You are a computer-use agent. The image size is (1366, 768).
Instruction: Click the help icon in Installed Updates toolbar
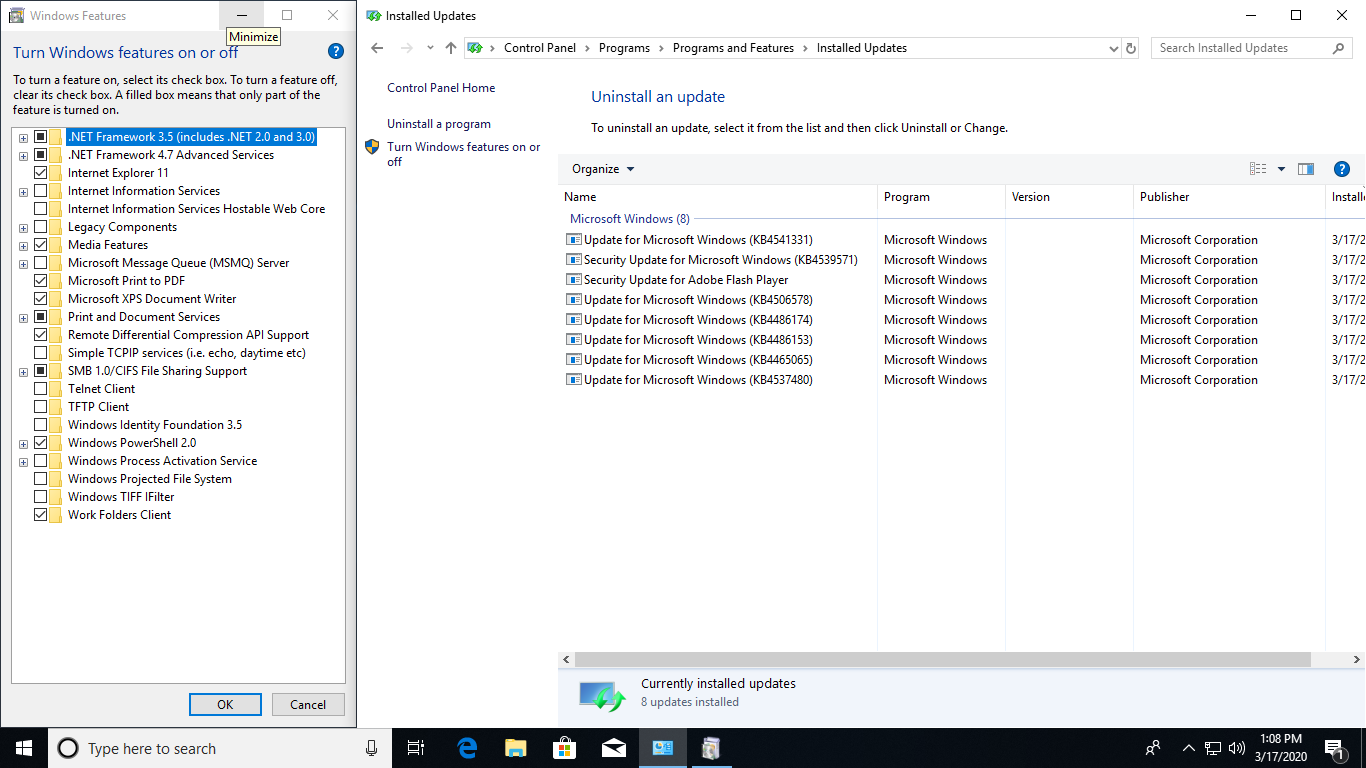(1342, 169)
